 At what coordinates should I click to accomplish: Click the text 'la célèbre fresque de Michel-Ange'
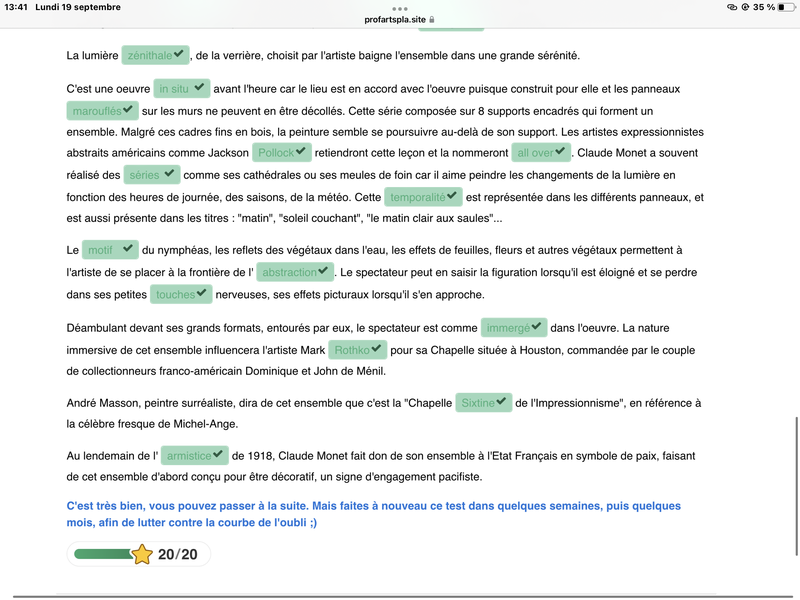[152, 424]
